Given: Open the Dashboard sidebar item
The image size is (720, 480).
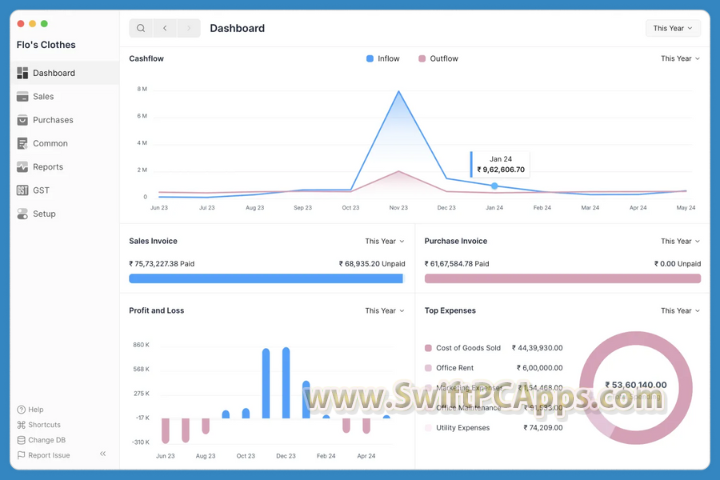Looking at the screenshot, I should coord(53,73).
